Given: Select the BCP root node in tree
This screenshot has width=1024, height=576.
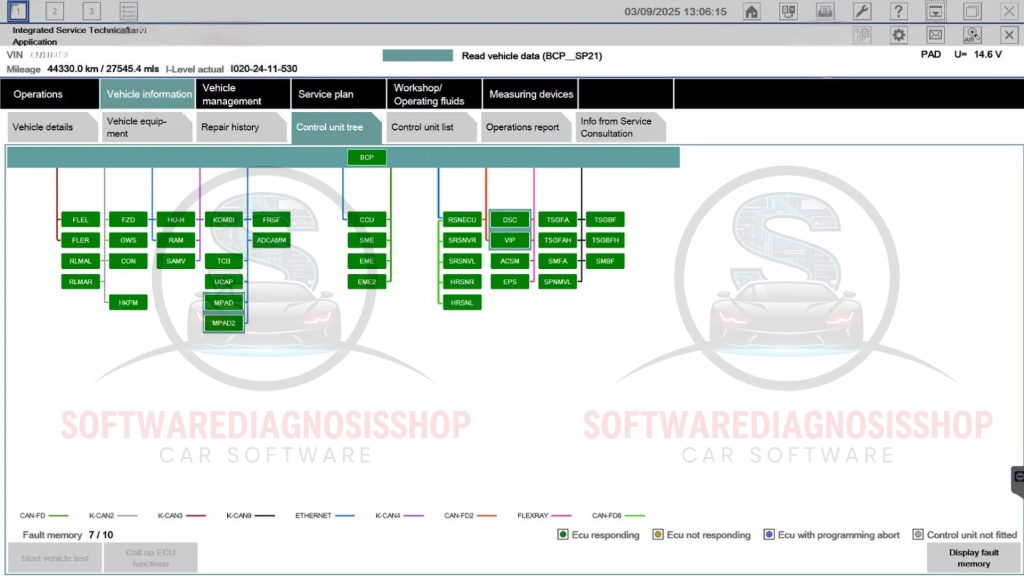Looking at the screenshot, I should point(367,157).
